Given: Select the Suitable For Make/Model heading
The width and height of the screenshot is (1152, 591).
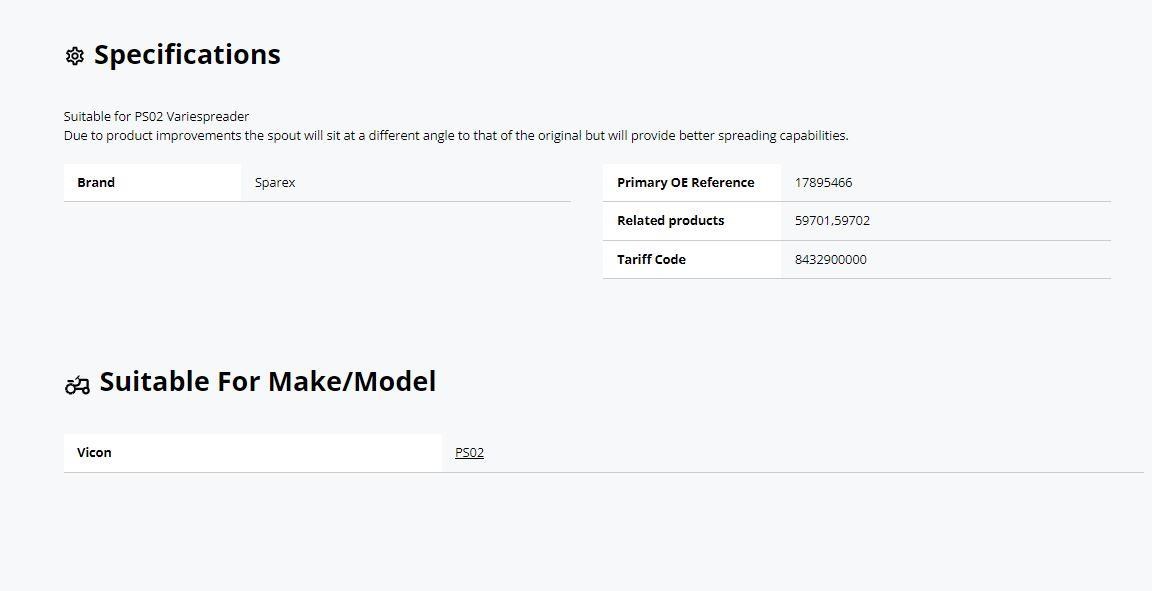Looking at the screenshot, I should [267, 382].
